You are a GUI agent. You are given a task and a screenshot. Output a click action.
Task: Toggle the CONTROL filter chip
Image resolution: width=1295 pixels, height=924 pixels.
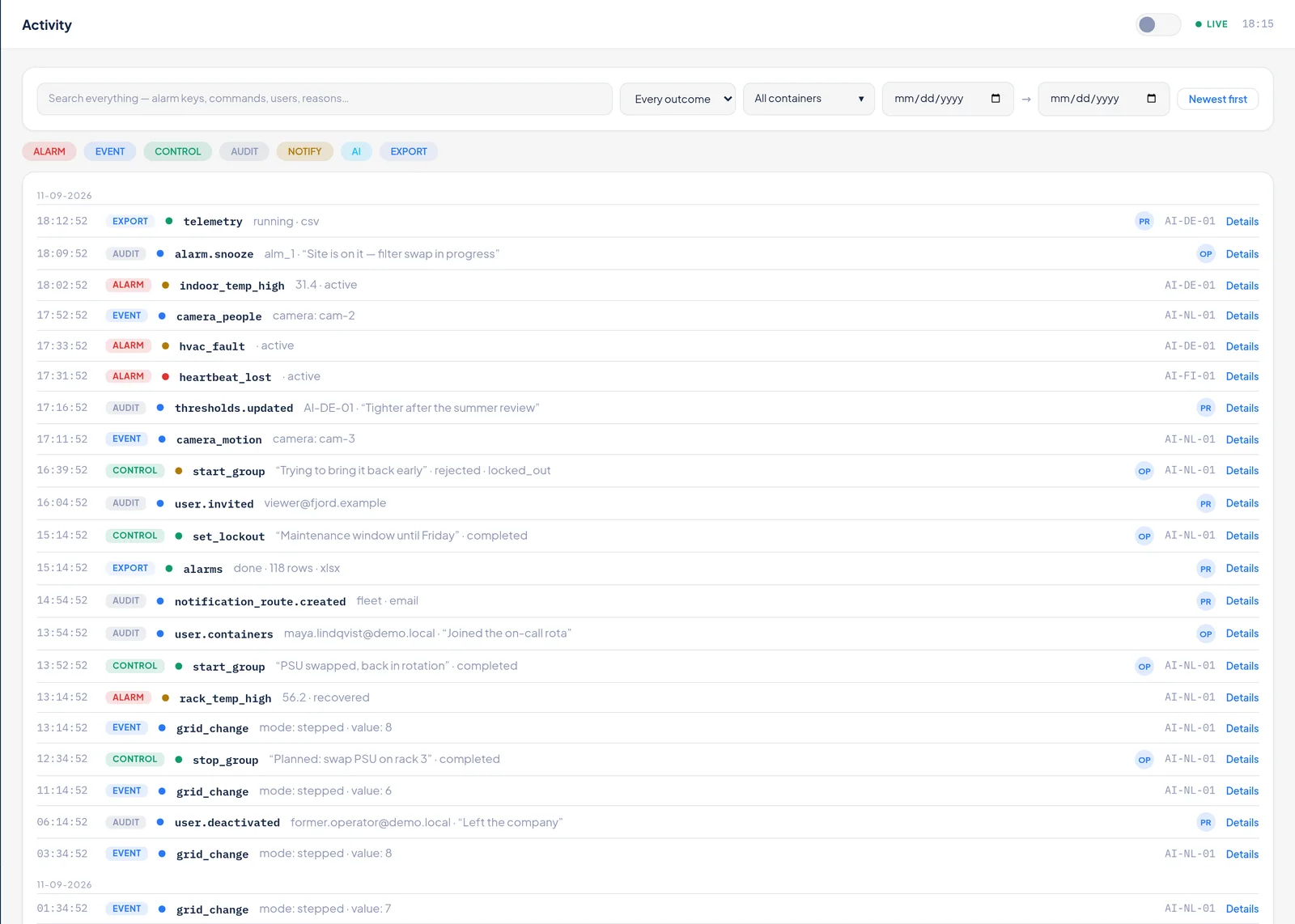point(178,151)
